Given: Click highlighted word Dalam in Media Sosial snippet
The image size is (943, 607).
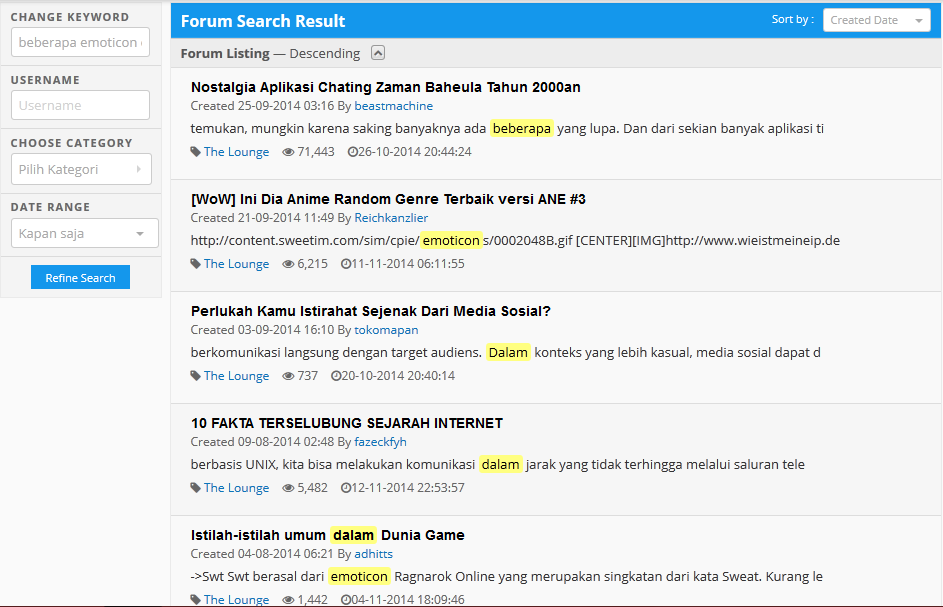Looking at the screenshot, I should [508, 352].
